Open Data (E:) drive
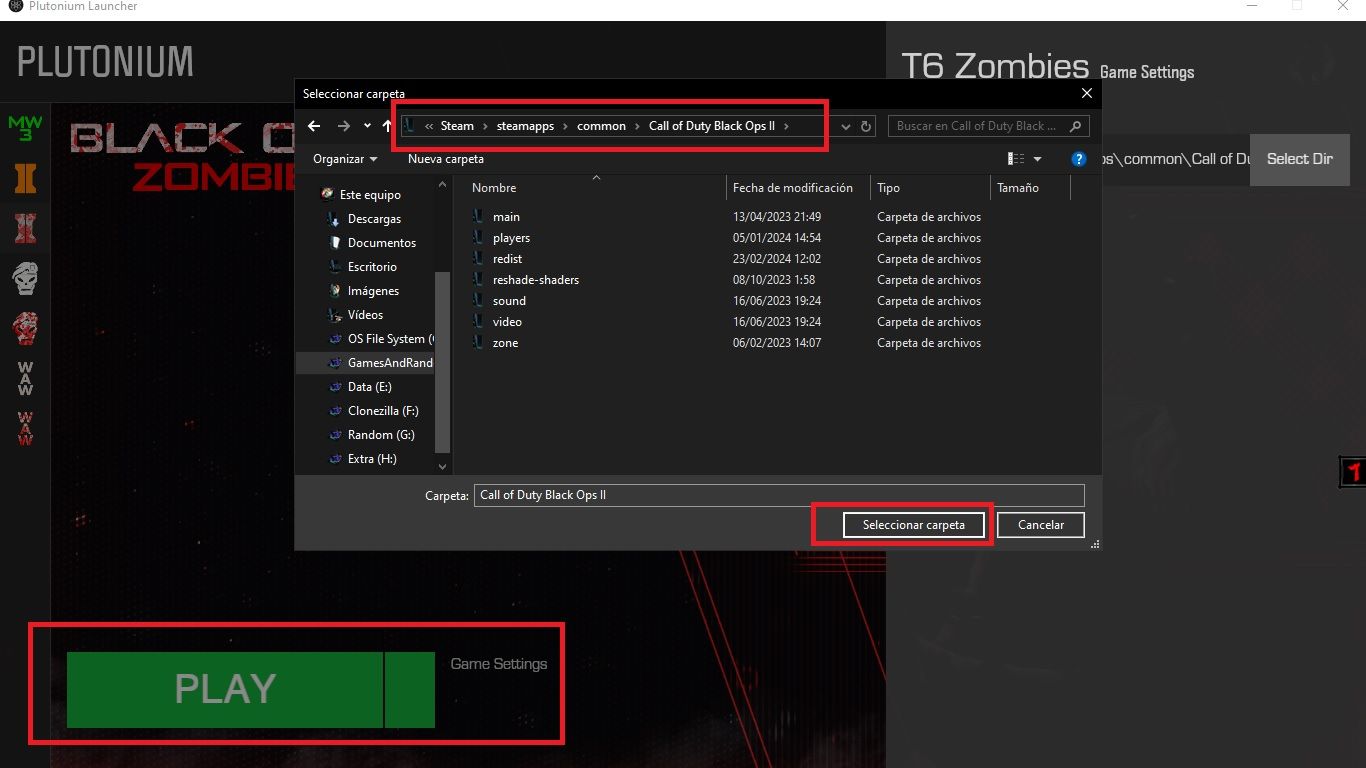The image size is (1366, 768). pos(369,387)
